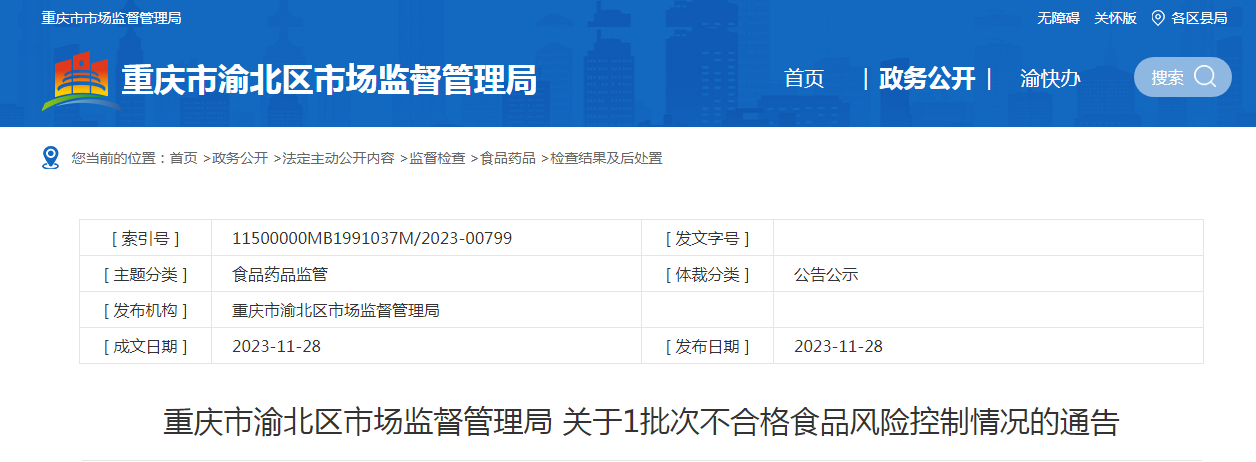This screenshot has width=1256, height=462.
Task: Click the [ 体裁分类 ] label cell
Action: tap(707, 274)
